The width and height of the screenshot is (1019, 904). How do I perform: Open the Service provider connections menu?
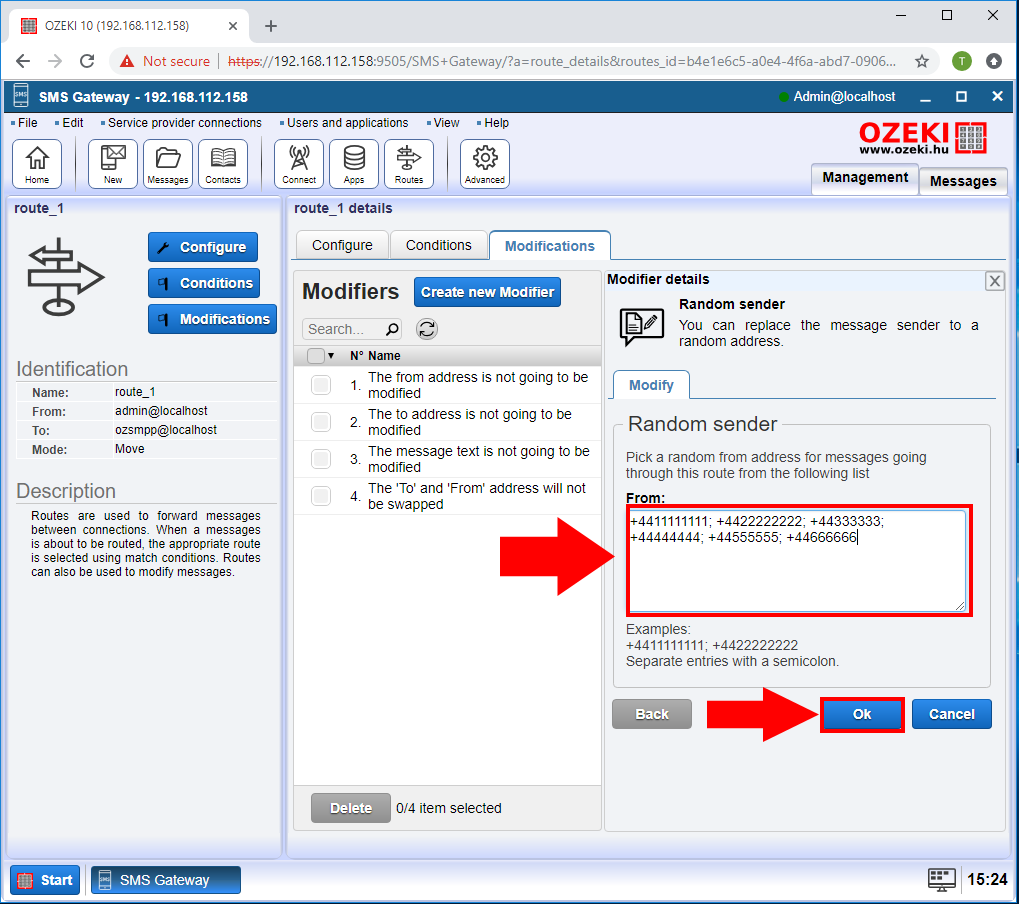pos(184,123)
